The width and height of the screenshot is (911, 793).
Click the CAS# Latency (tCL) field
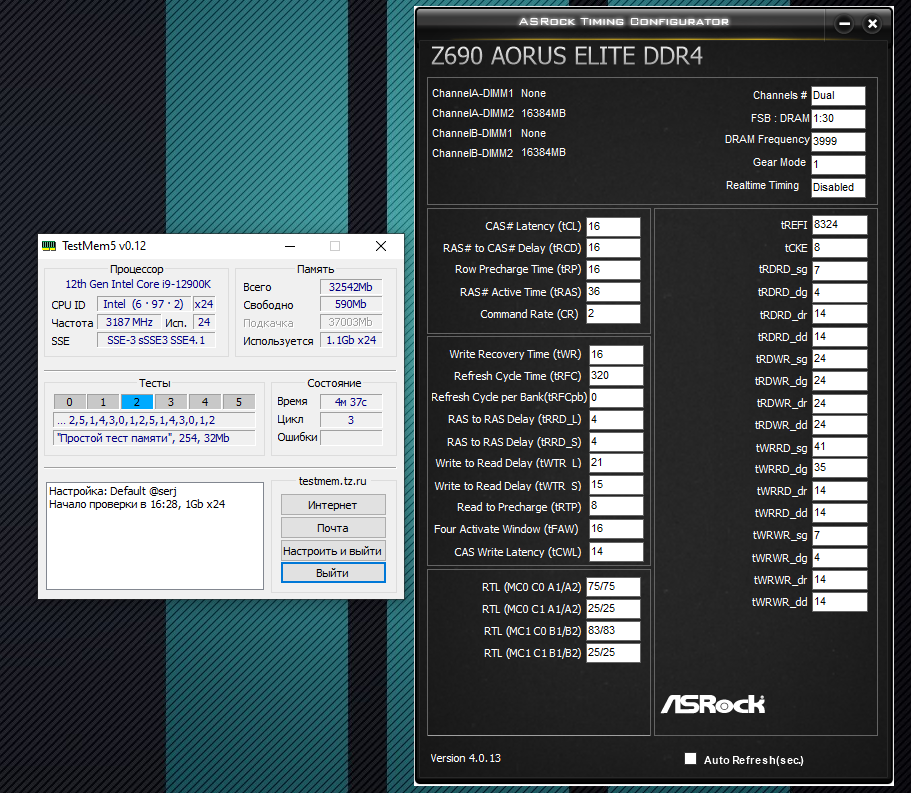(x=613, y=227)
